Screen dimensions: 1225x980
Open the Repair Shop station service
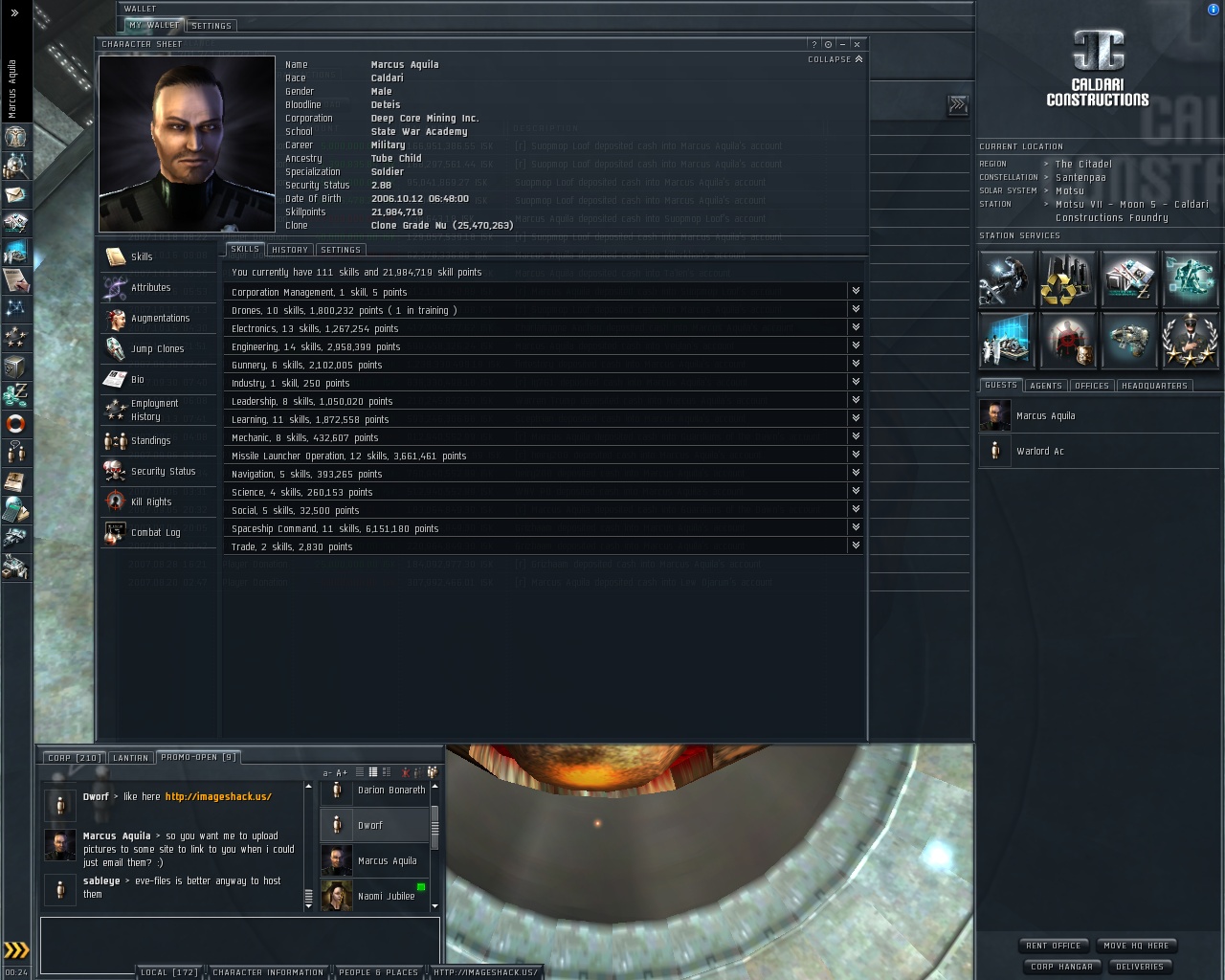(1007, 278)
